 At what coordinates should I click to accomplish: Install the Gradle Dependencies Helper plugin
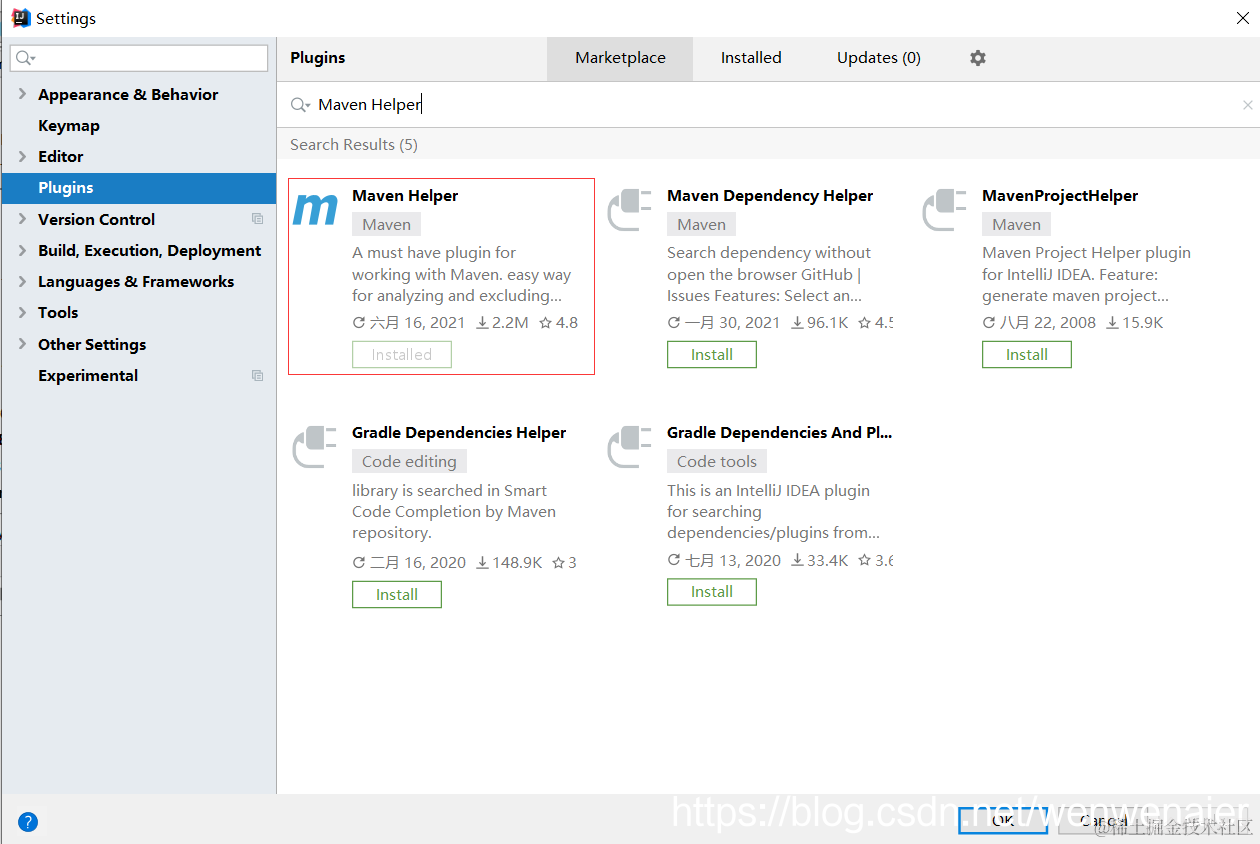pos(397,594)
